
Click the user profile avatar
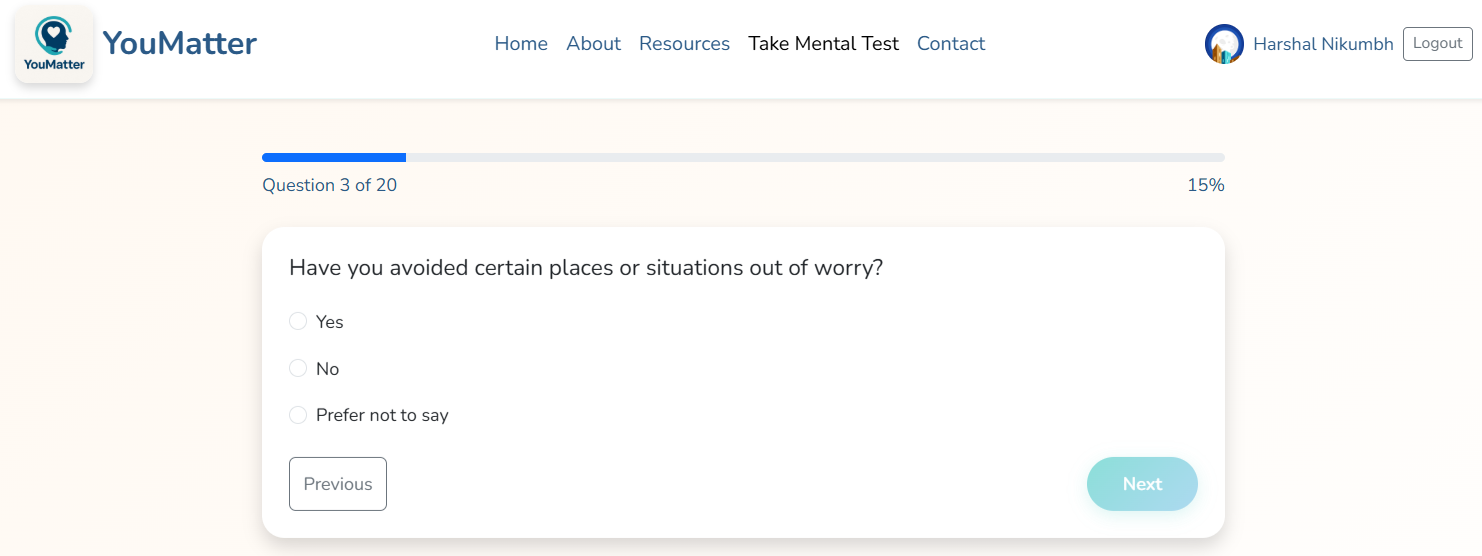click(x=1224, y=44)
